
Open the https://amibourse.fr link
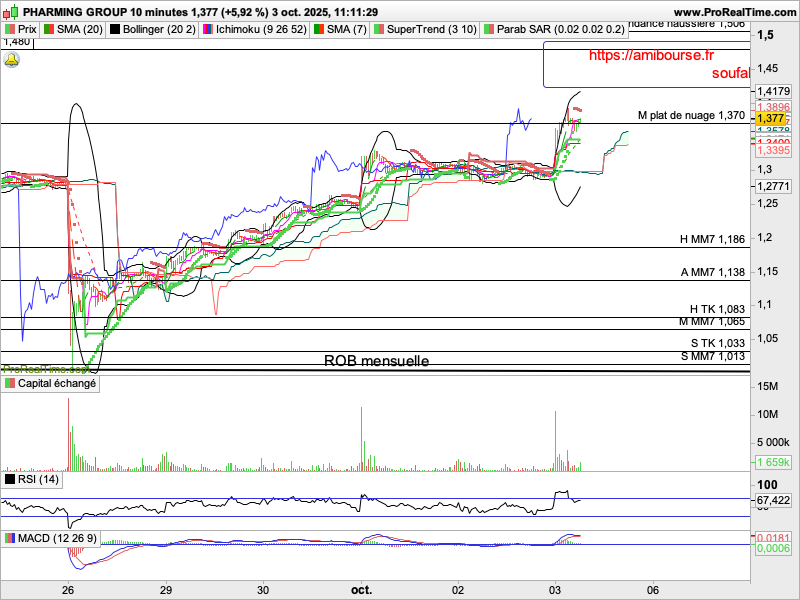click(652, 55)
